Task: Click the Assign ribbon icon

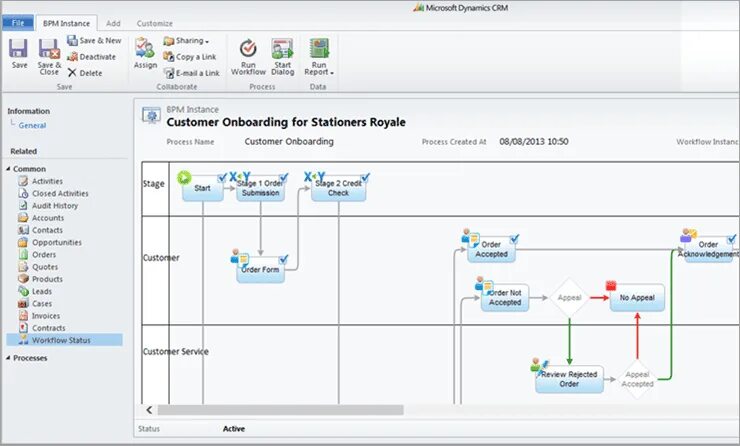Action: [x=145, y=48]
